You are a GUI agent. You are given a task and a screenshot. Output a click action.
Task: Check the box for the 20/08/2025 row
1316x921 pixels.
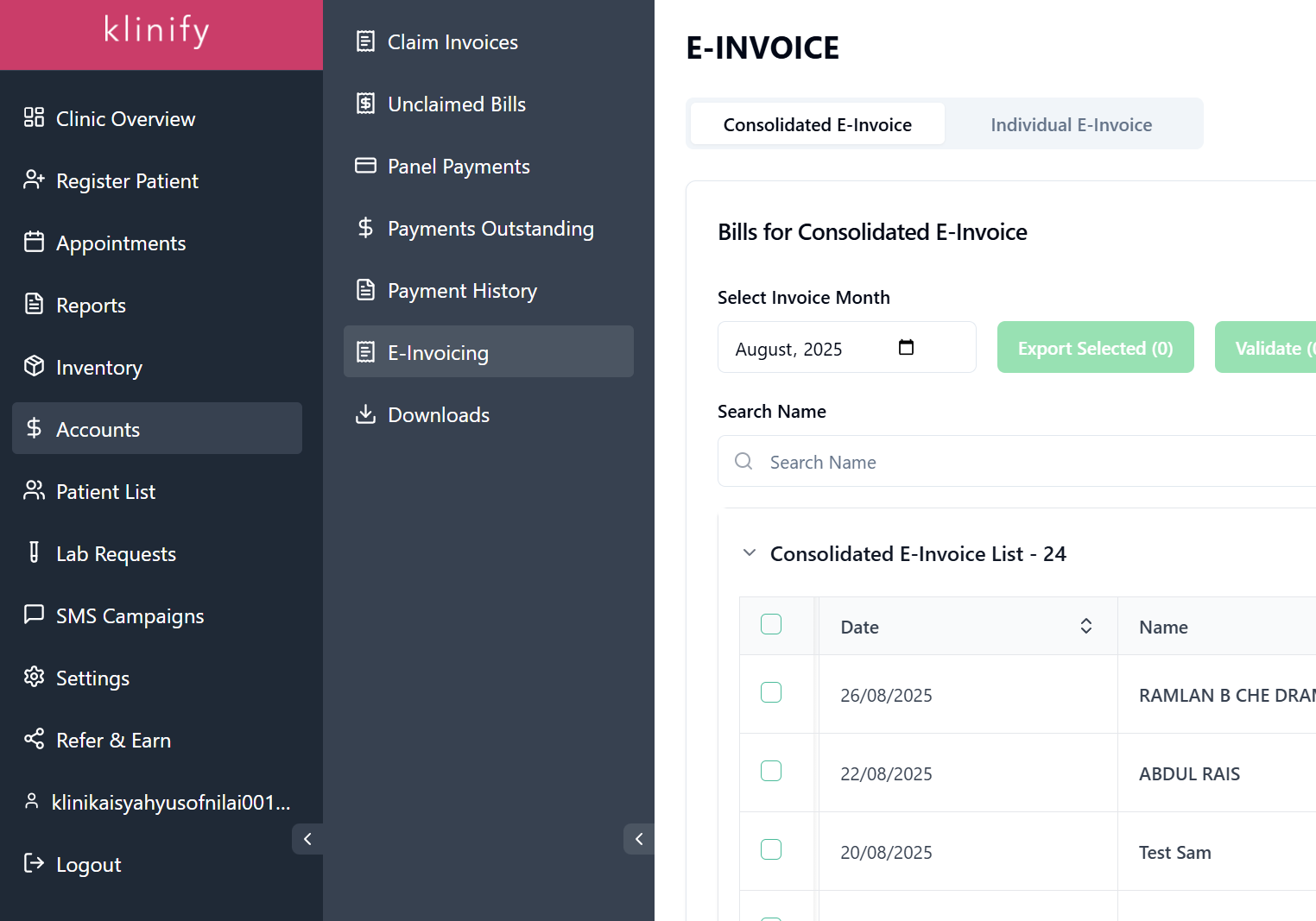(771, 849)
